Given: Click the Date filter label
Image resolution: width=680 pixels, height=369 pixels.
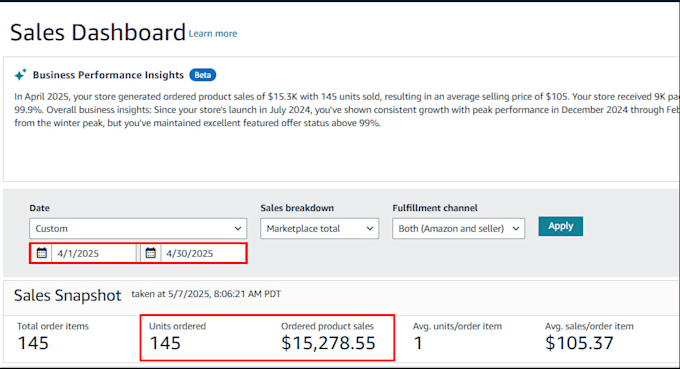Looking at the screenshot, I should tap(39, 208).
